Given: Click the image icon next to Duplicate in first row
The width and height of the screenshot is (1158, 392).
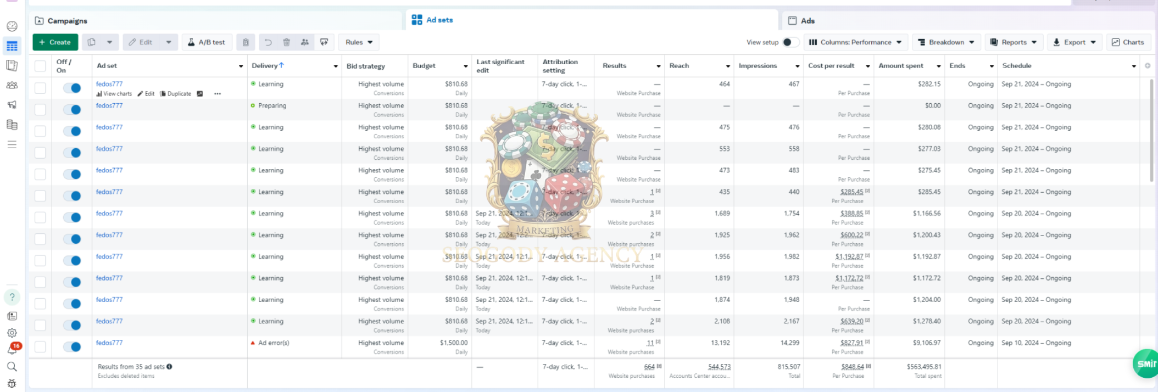Looking at the screenshot, I should point(199,94).
